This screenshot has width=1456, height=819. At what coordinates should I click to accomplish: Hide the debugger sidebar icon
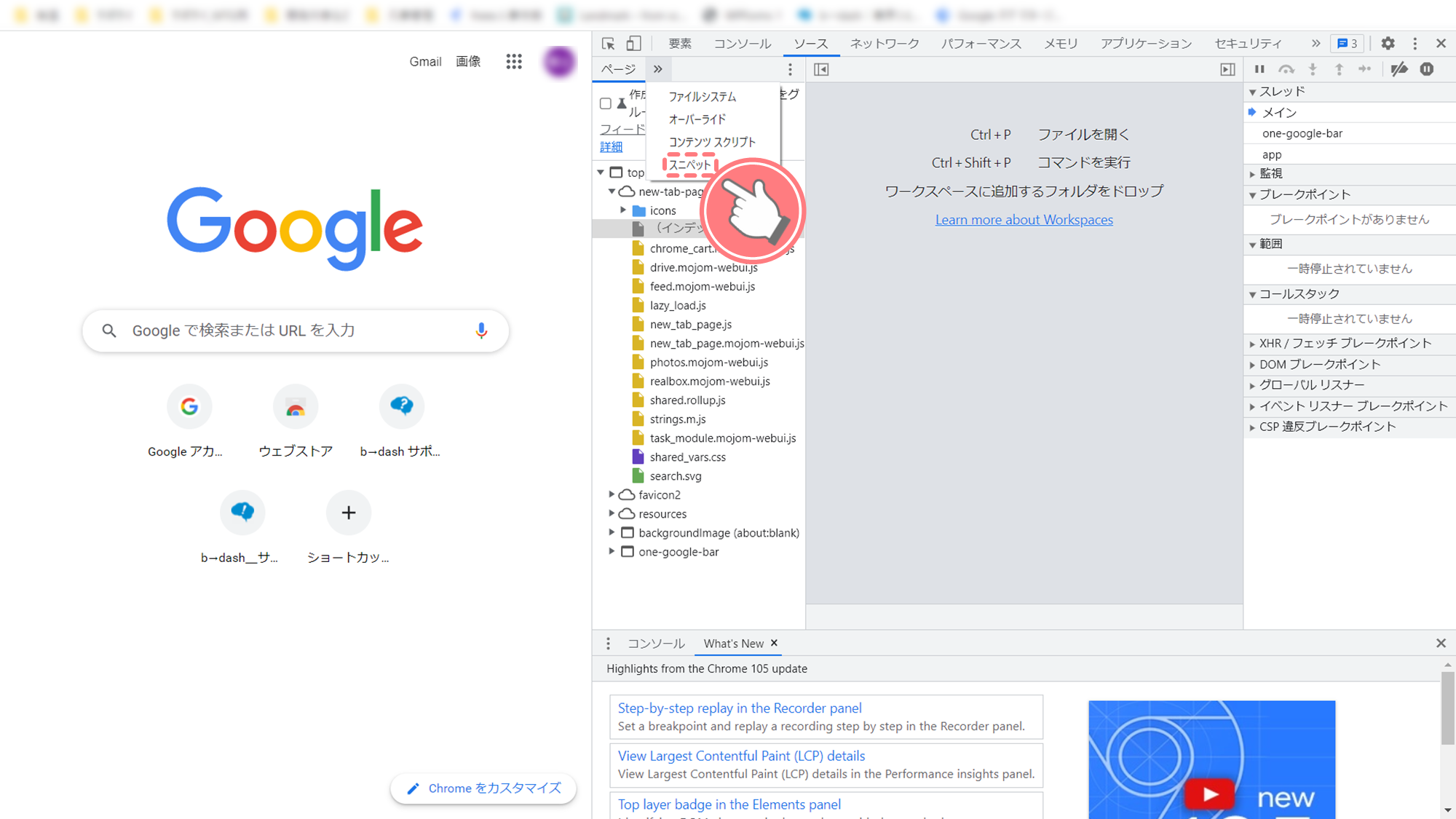point(1227,69)
